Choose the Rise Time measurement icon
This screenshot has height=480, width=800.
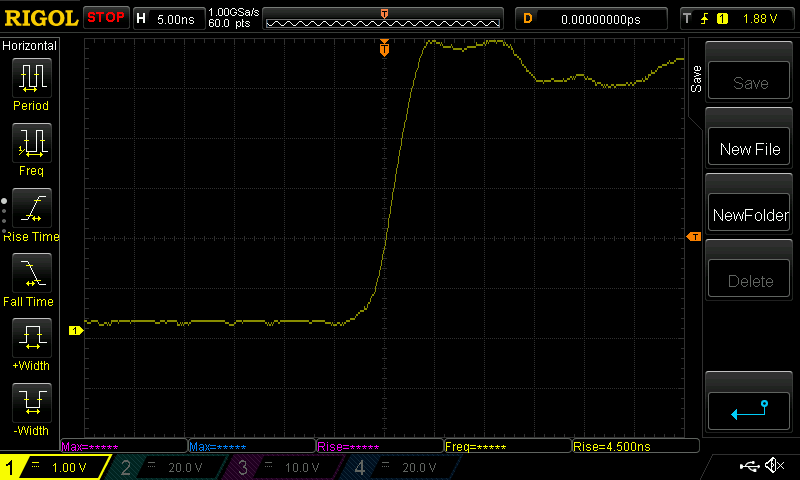click(x=31, y=209)
